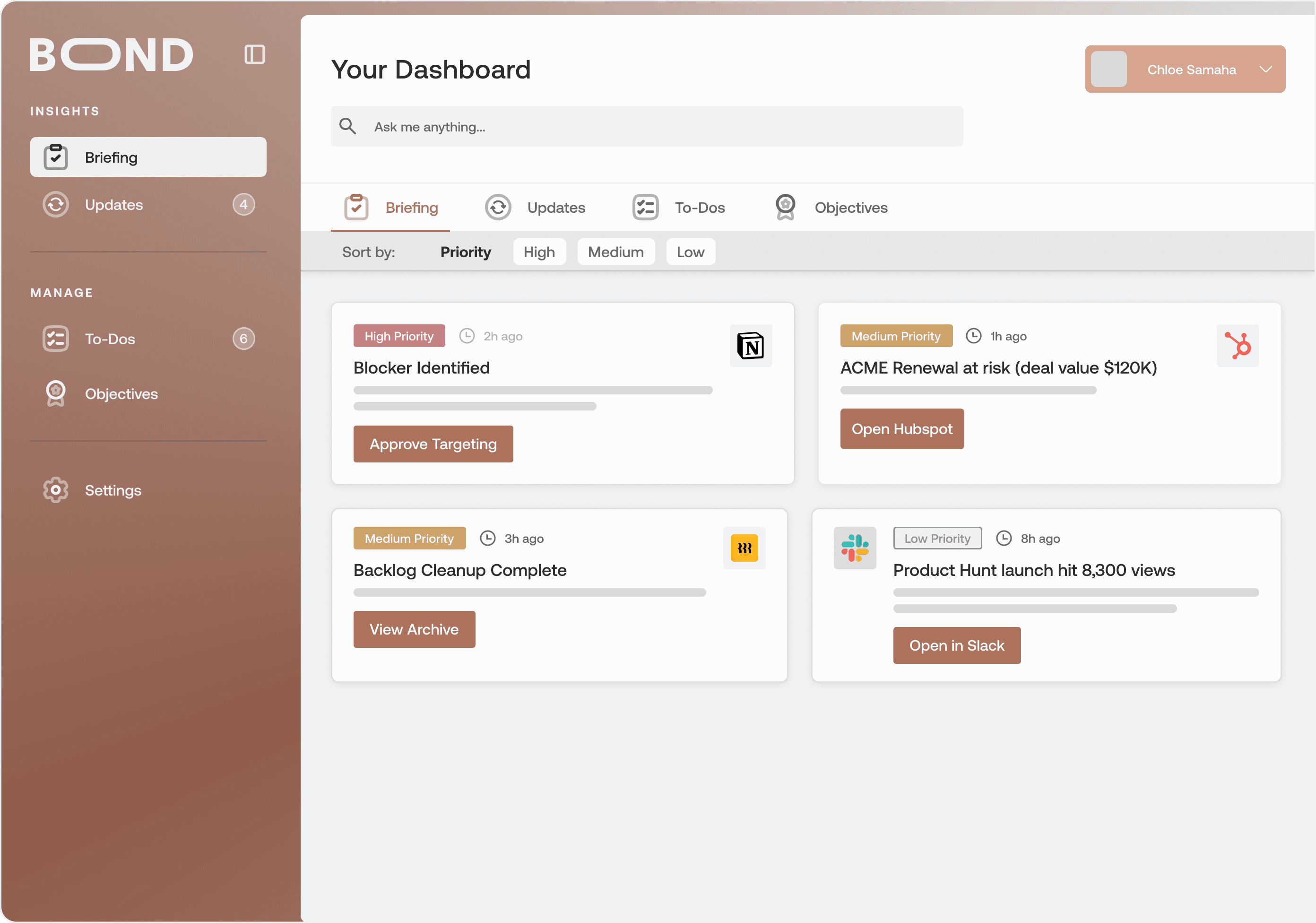Viewport: 1316px width, 923px height.
Task: Filter briefing by High priority
Action: tap(539, 252)
